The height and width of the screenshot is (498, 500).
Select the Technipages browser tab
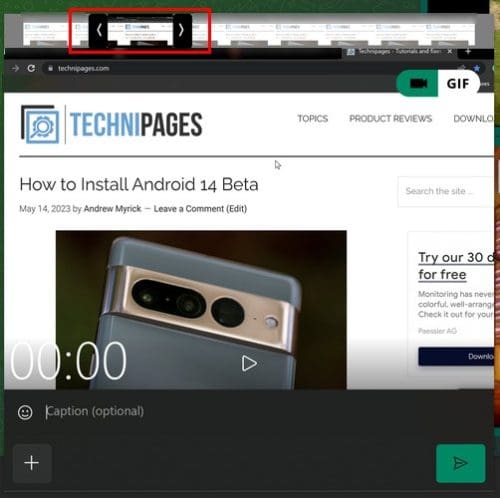(x=400, y=51)
